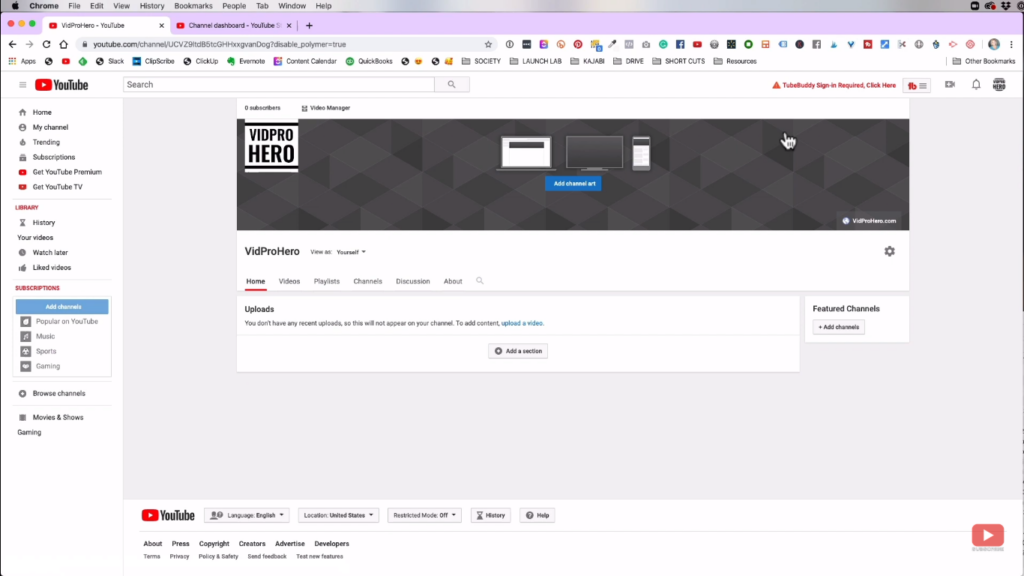1024x576 pixels.
Task: Switch to the Playlists channel tab
Action: (x=327, y=281)
